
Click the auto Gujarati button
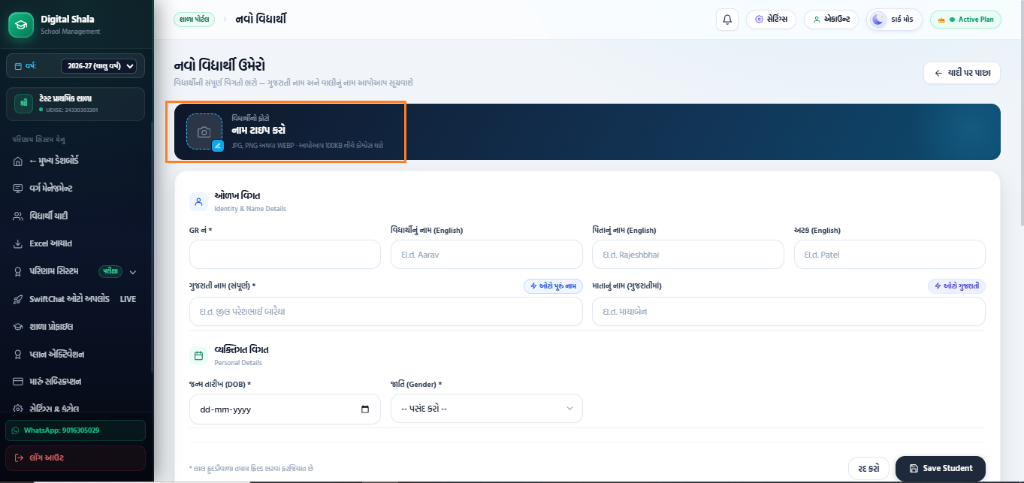pyautogui.click(x=957, y=286)
